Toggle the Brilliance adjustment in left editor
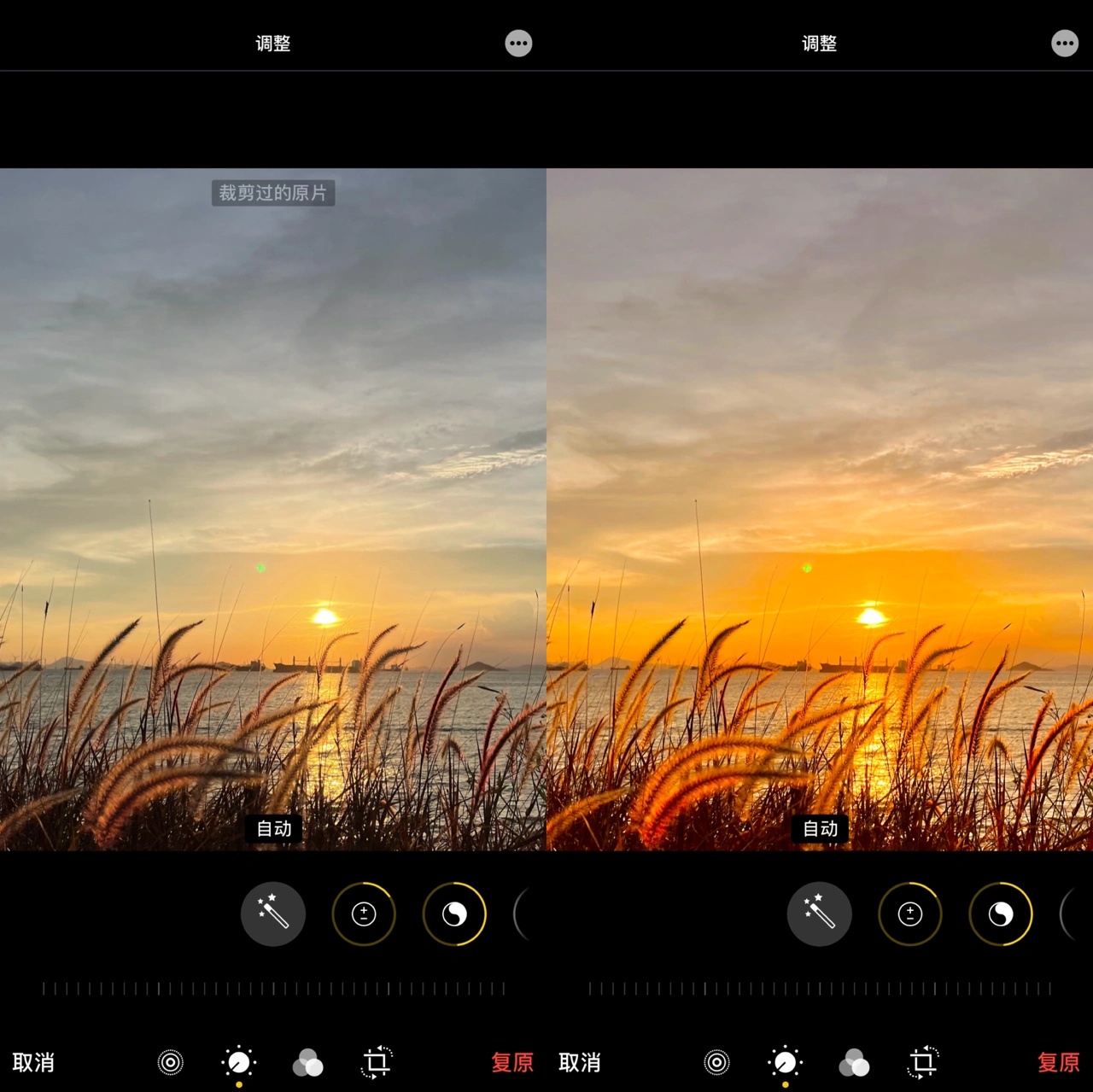The height and width of the screenshot is (1092, 1093). [x=454, y=914]
